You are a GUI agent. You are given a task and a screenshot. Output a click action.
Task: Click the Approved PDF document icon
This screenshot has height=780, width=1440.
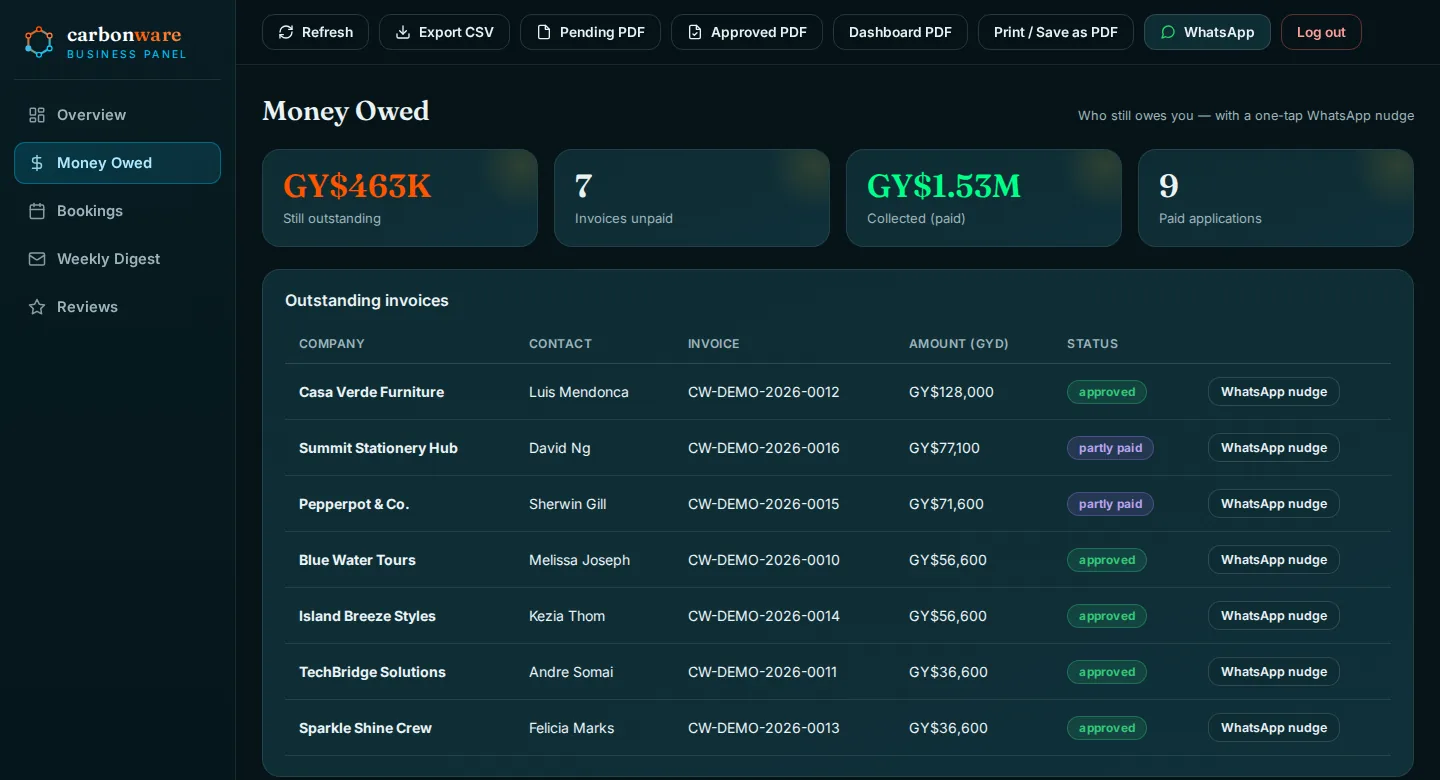pos(695,32)
